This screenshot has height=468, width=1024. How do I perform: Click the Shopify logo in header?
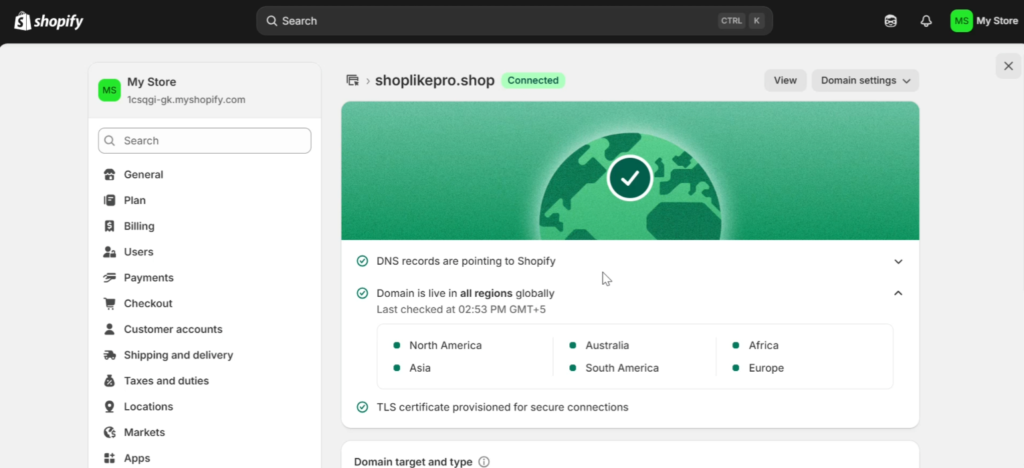49,21
